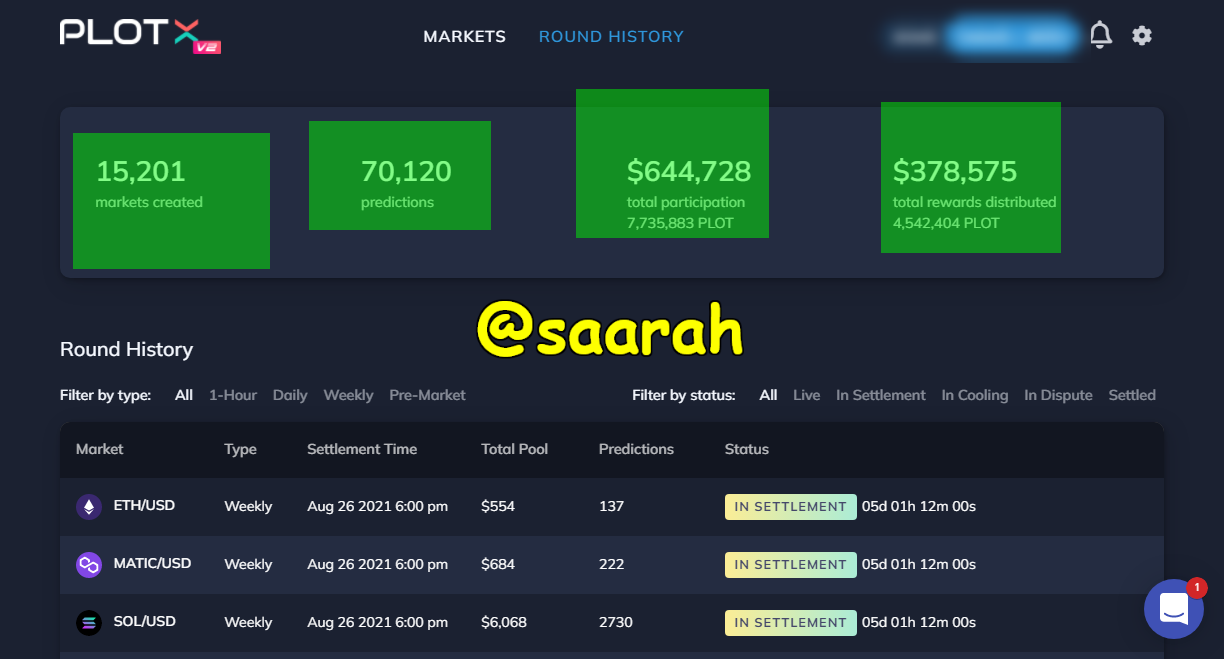Click the ETH/USD countdown timer

click(919, 507)
